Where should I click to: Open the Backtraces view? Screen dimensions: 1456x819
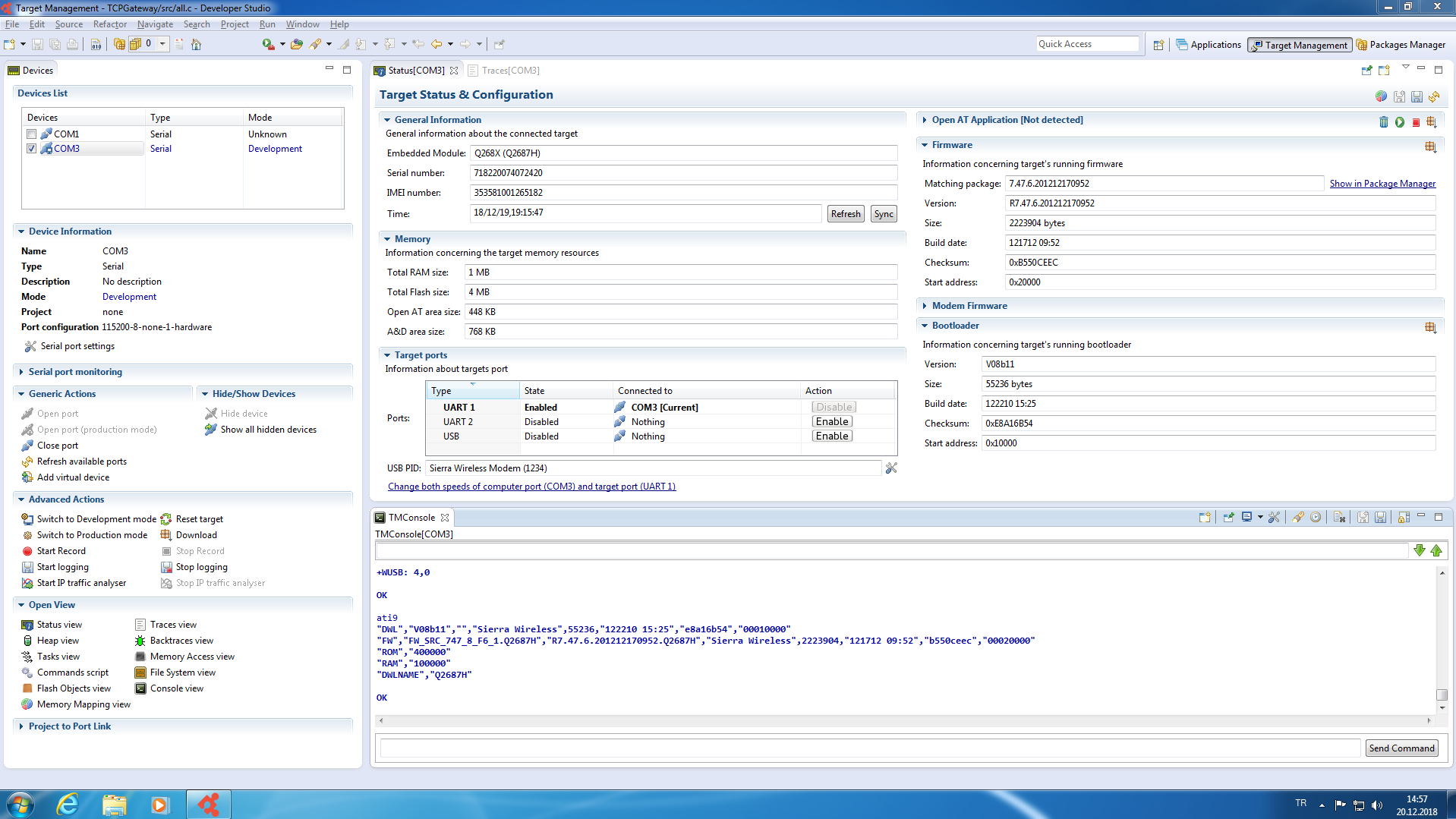pos(181,641)
